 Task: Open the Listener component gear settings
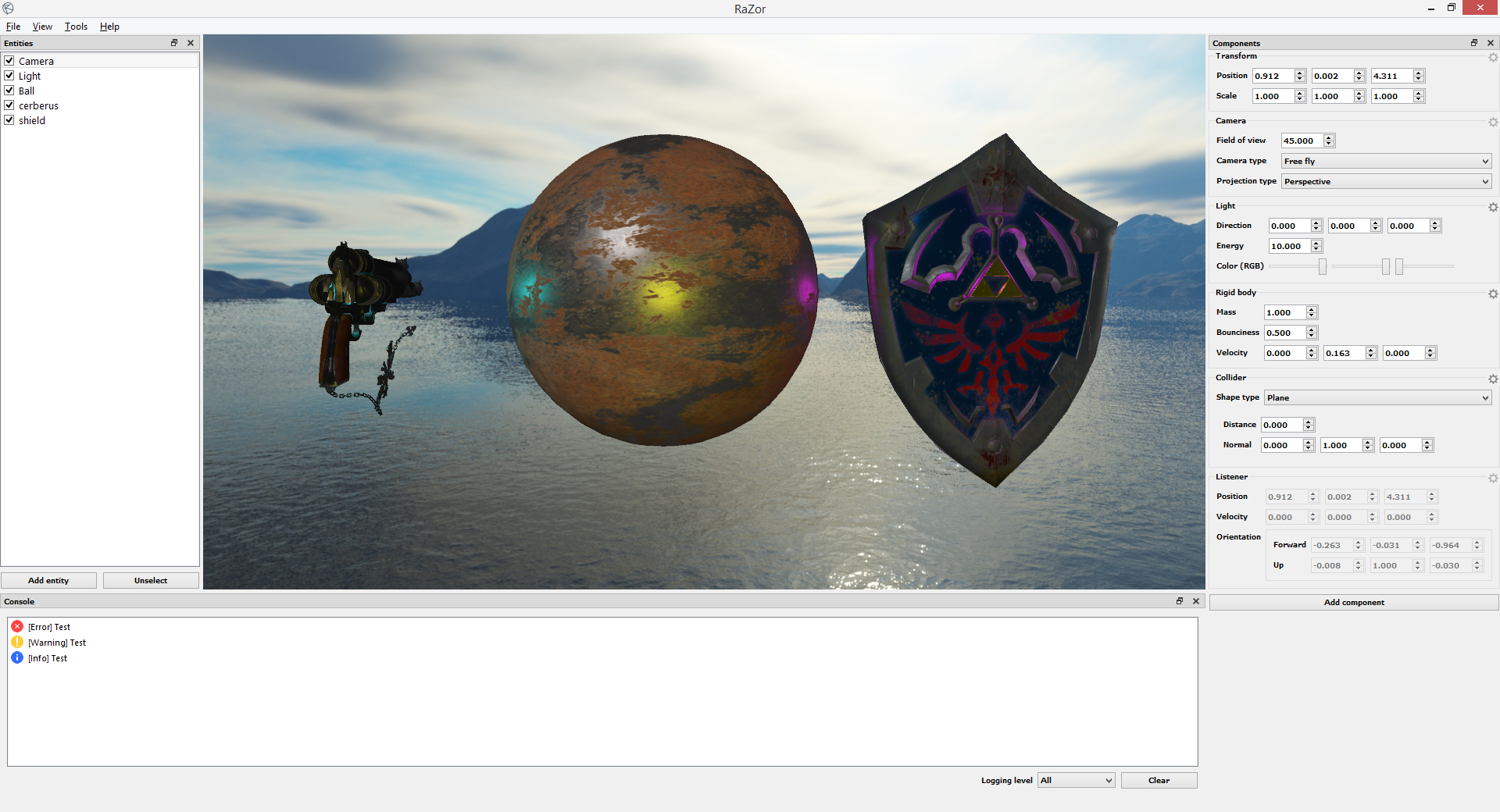(1493, 479)
